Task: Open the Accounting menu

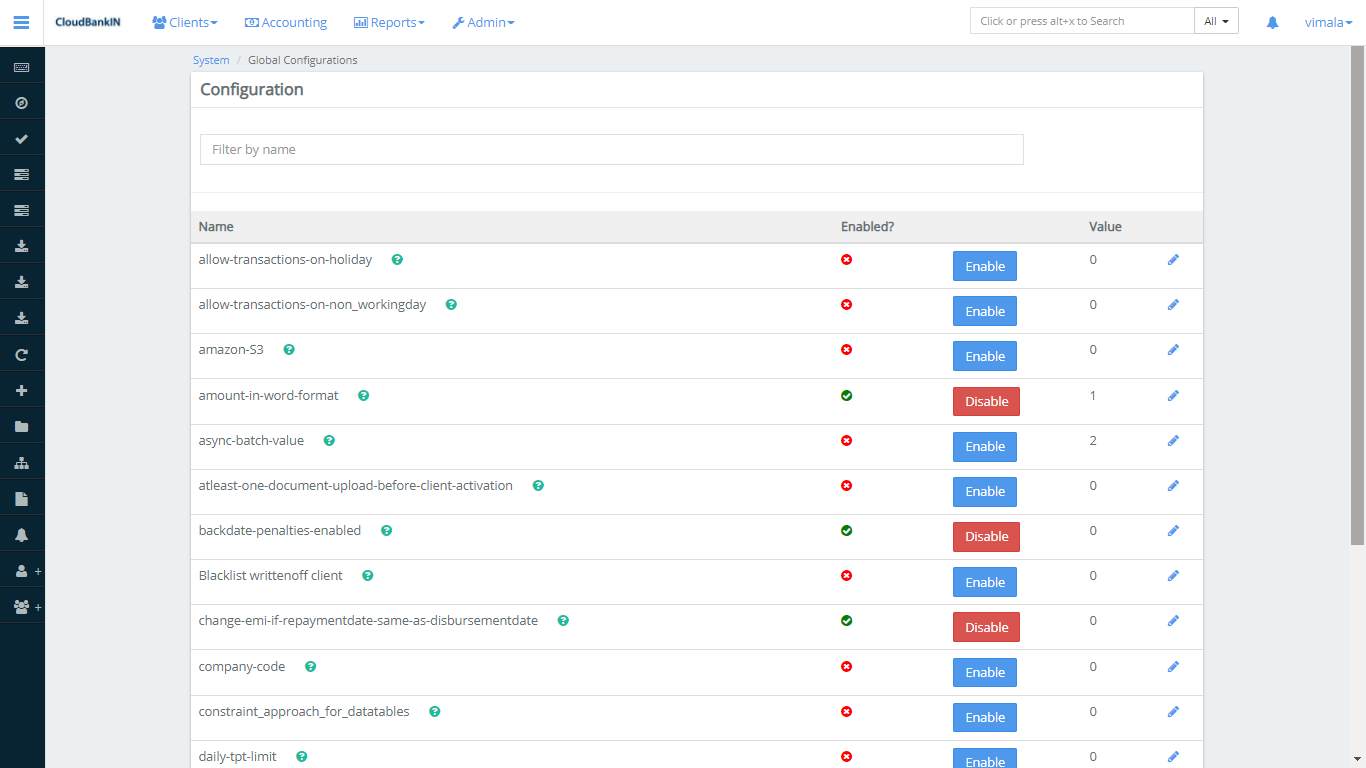Action: coord(286,21)
